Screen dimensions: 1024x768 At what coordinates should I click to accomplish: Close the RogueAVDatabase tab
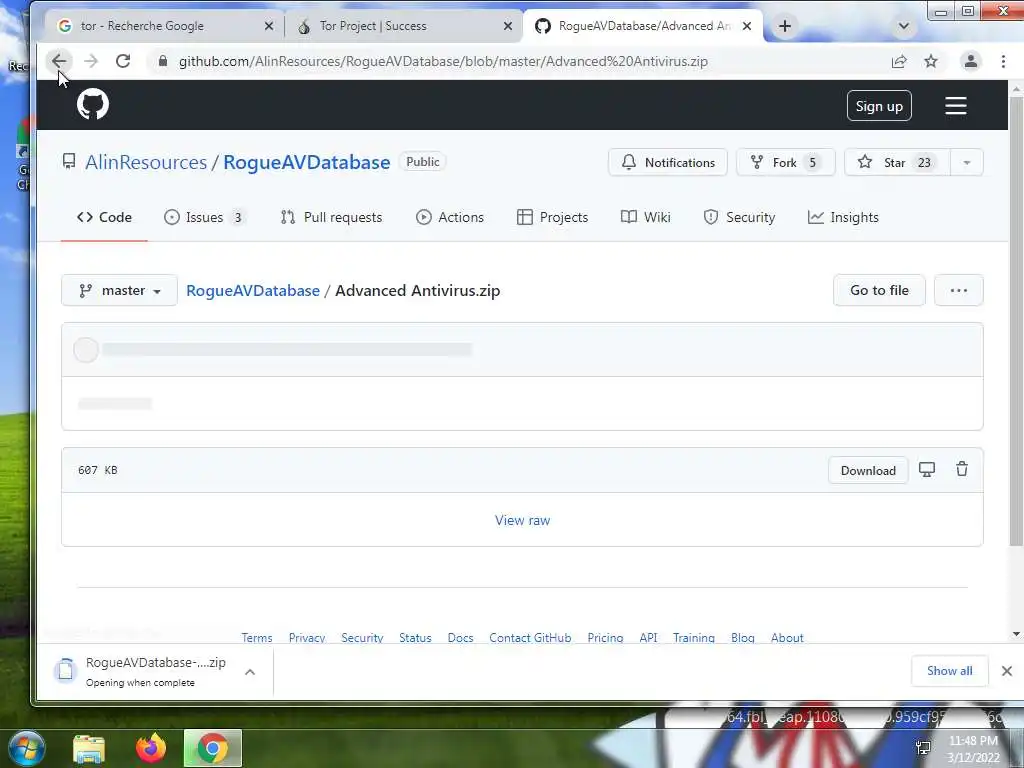pos(747,26)
